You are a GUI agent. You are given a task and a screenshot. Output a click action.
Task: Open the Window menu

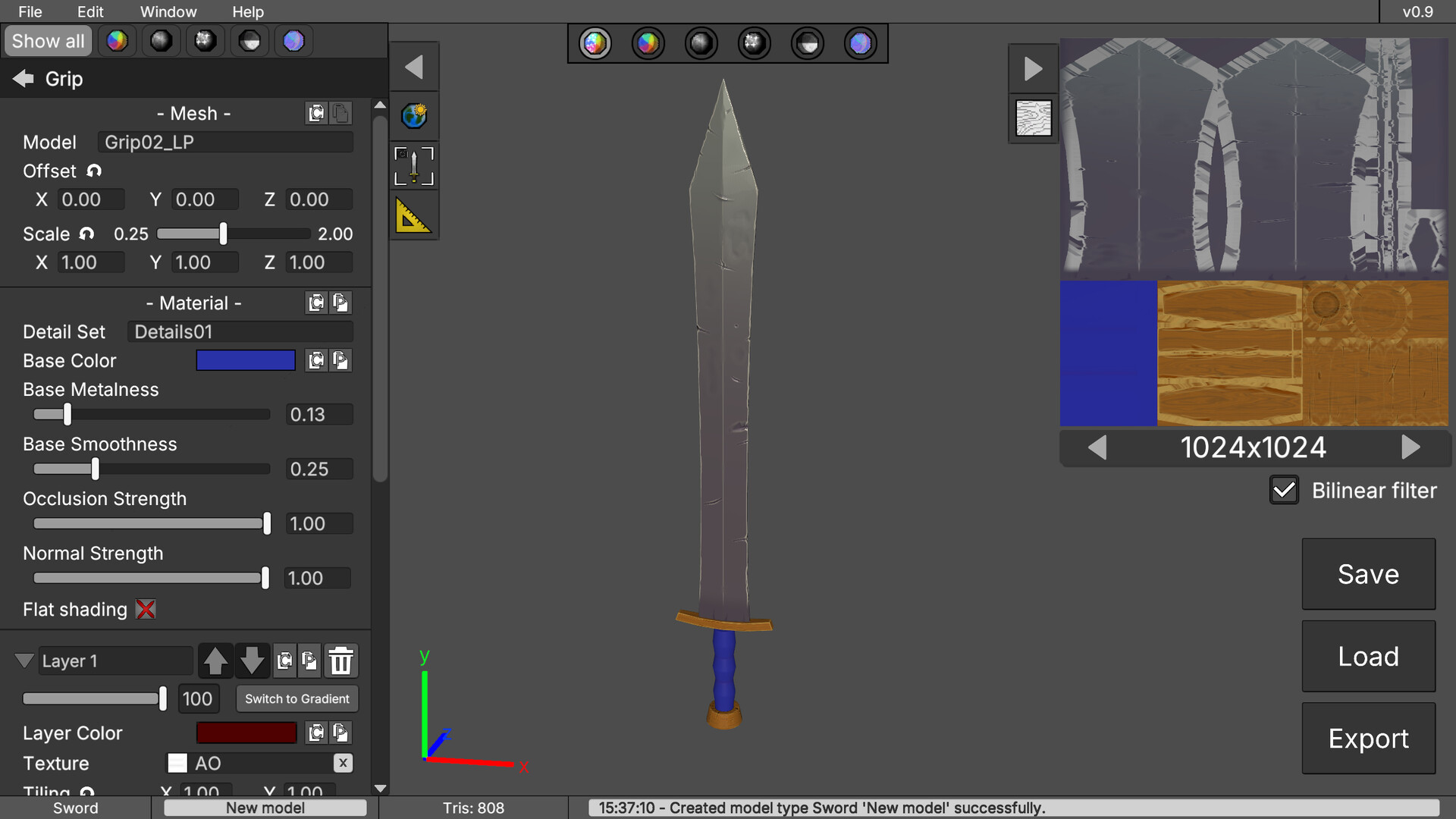pyautogui.click(x=168, y=11)
